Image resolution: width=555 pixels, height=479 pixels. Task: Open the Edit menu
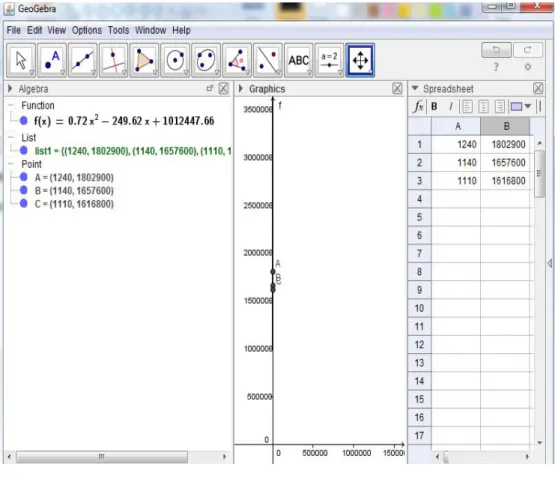pos(34,30)
